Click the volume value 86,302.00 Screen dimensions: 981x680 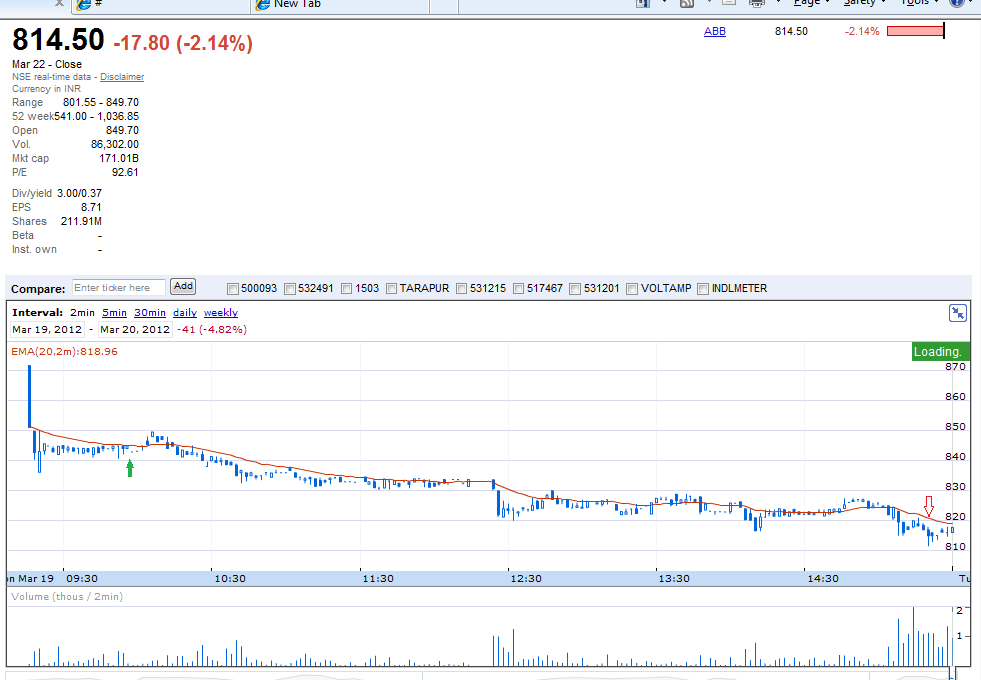click(x=115, y=145)
